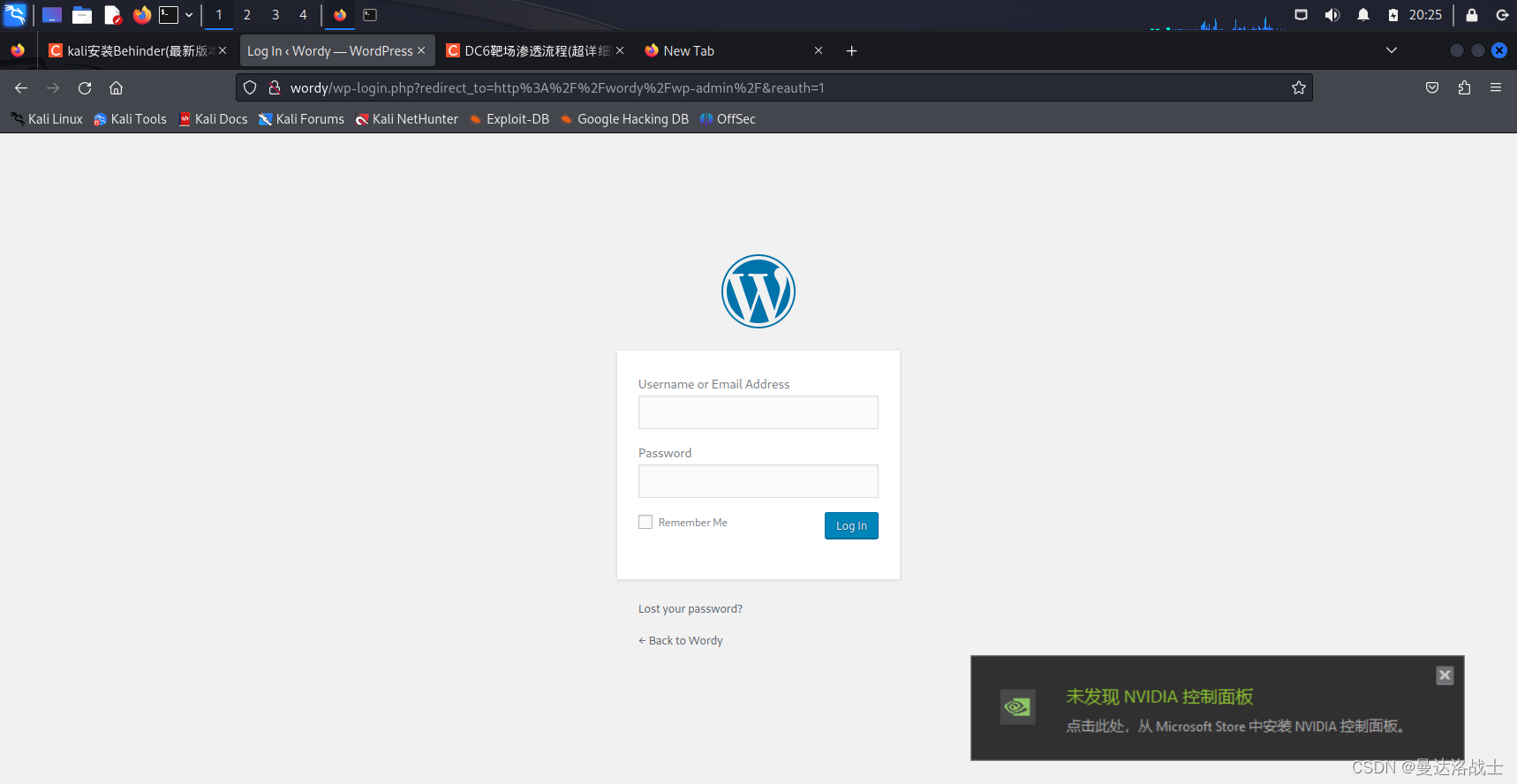
Task: Go back one page in Firefox
Action: [x=21, y=88]
